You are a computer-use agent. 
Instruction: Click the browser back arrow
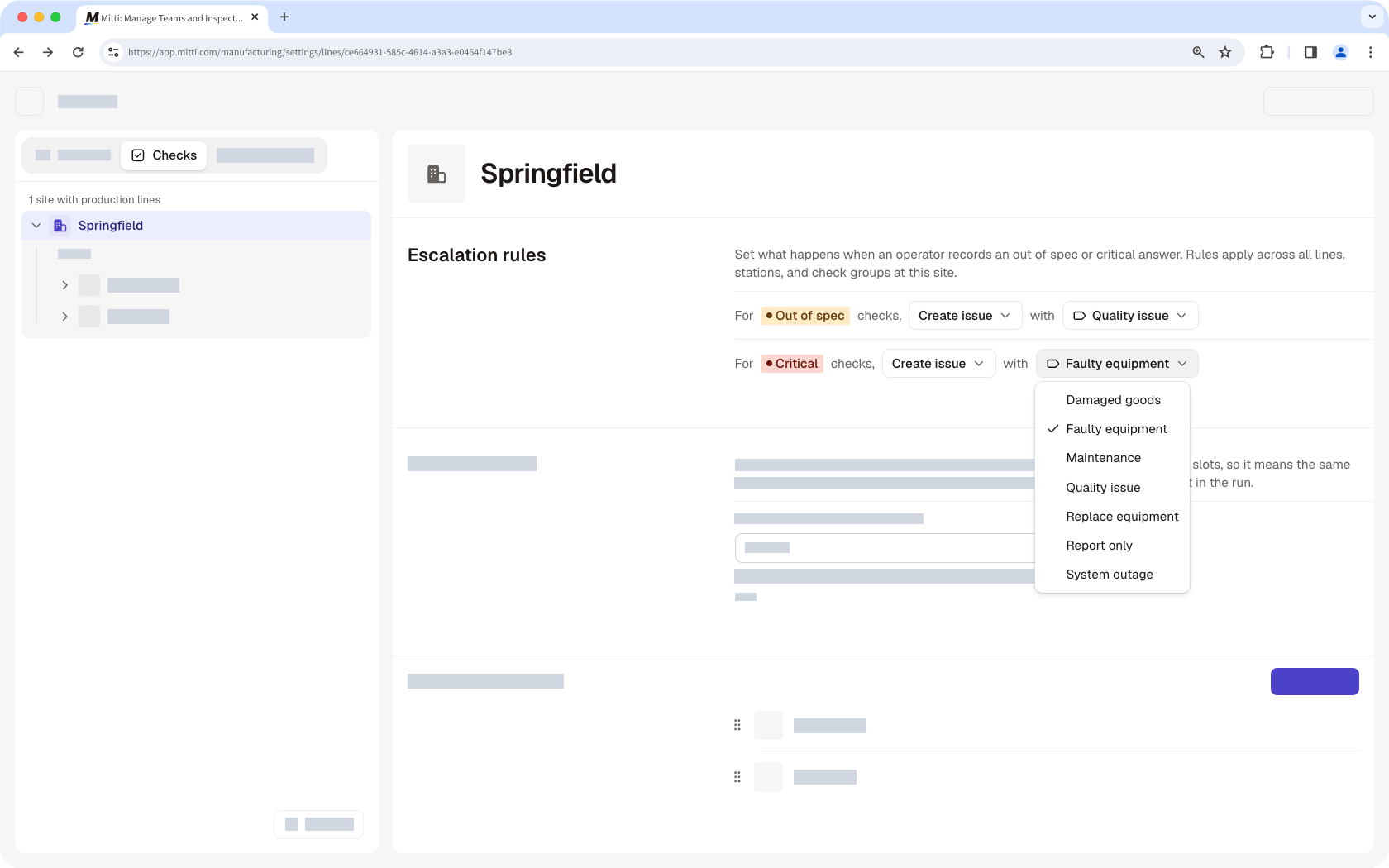tap(18, 52)
